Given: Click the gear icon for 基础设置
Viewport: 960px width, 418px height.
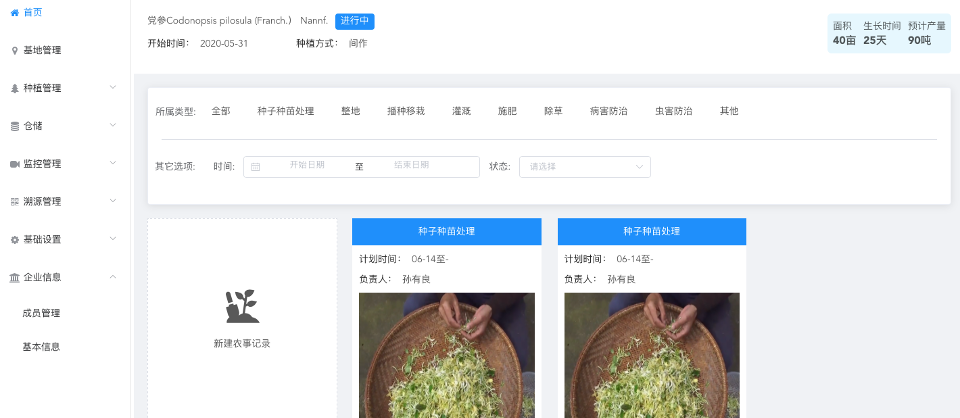Looking at the screenshot, I should (x=15, y=240).
